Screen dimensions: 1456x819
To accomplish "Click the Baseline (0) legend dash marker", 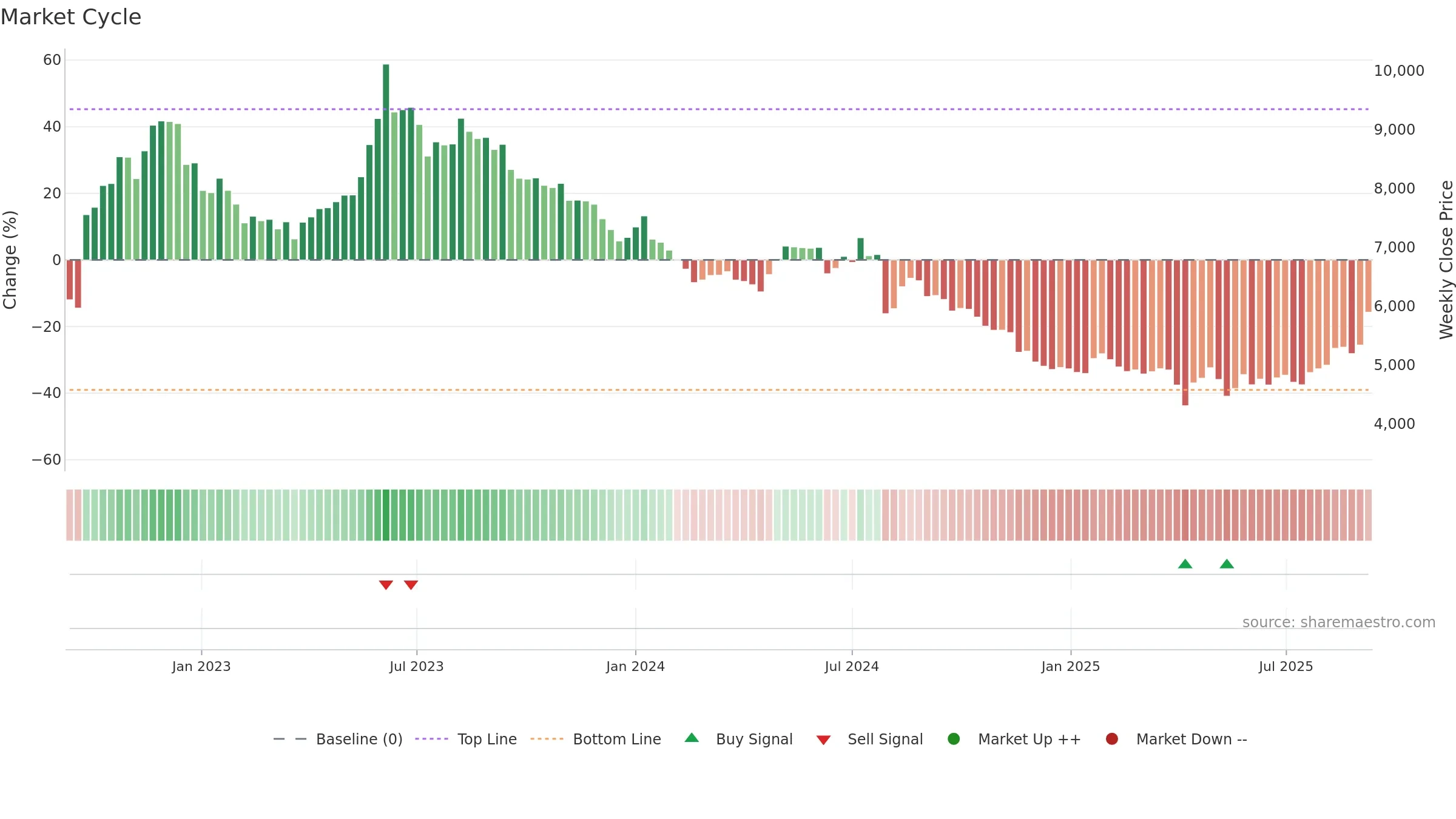I will (290, 739).
